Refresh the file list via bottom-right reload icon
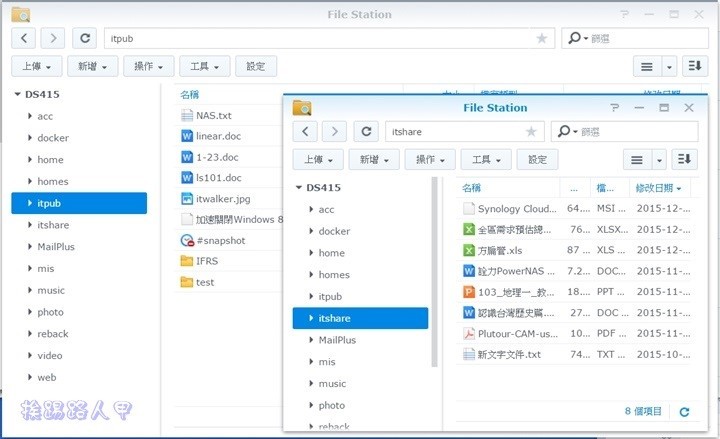 684,411
